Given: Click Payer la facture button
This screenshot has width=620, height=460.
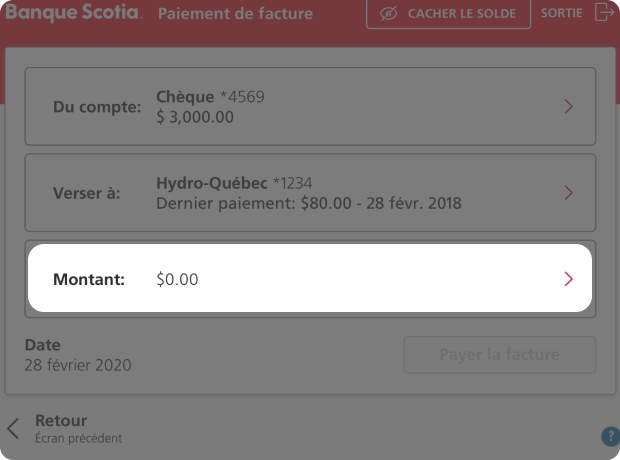Looking at the screenshot, I should [499, 355].
